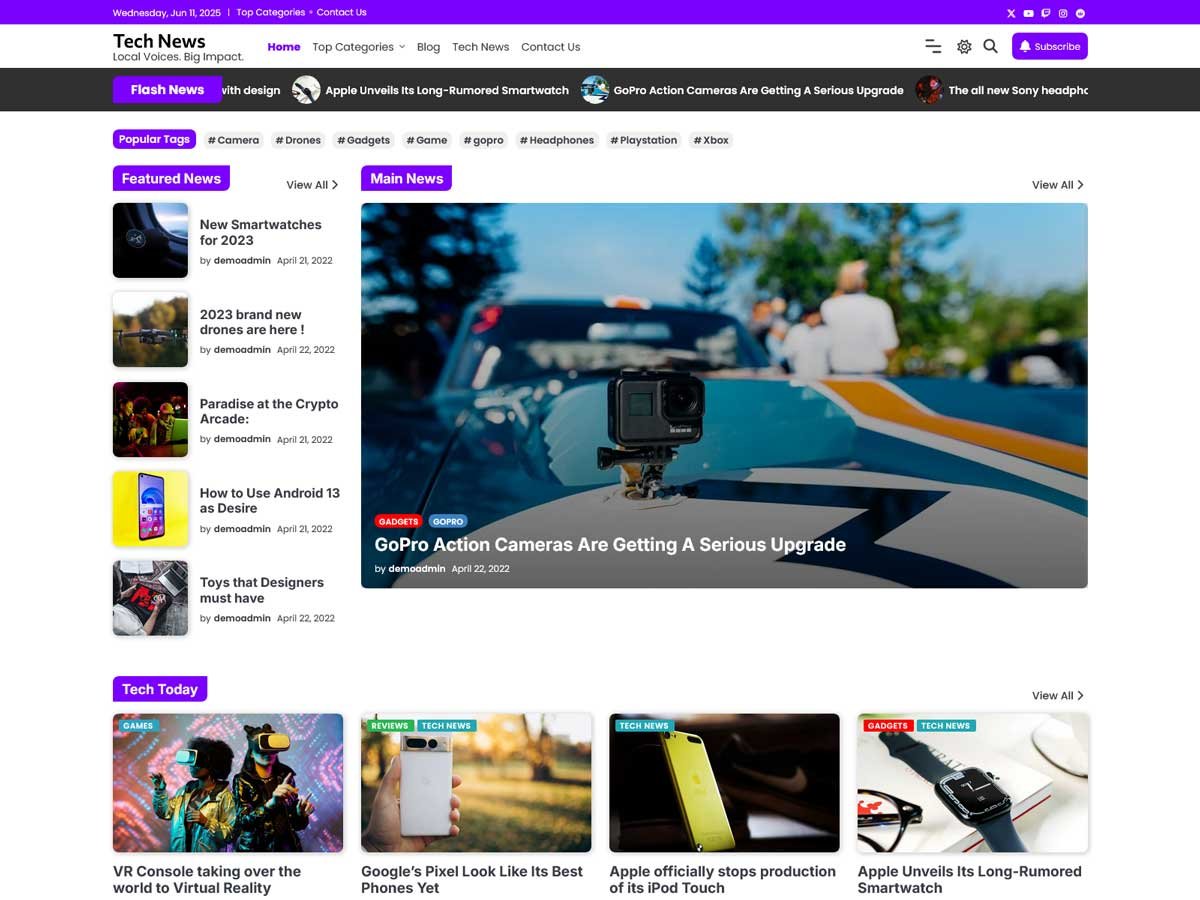Click the GAMES badge on VR card
The width and height of the screenshot is (1200, 900).
(138, 726)
